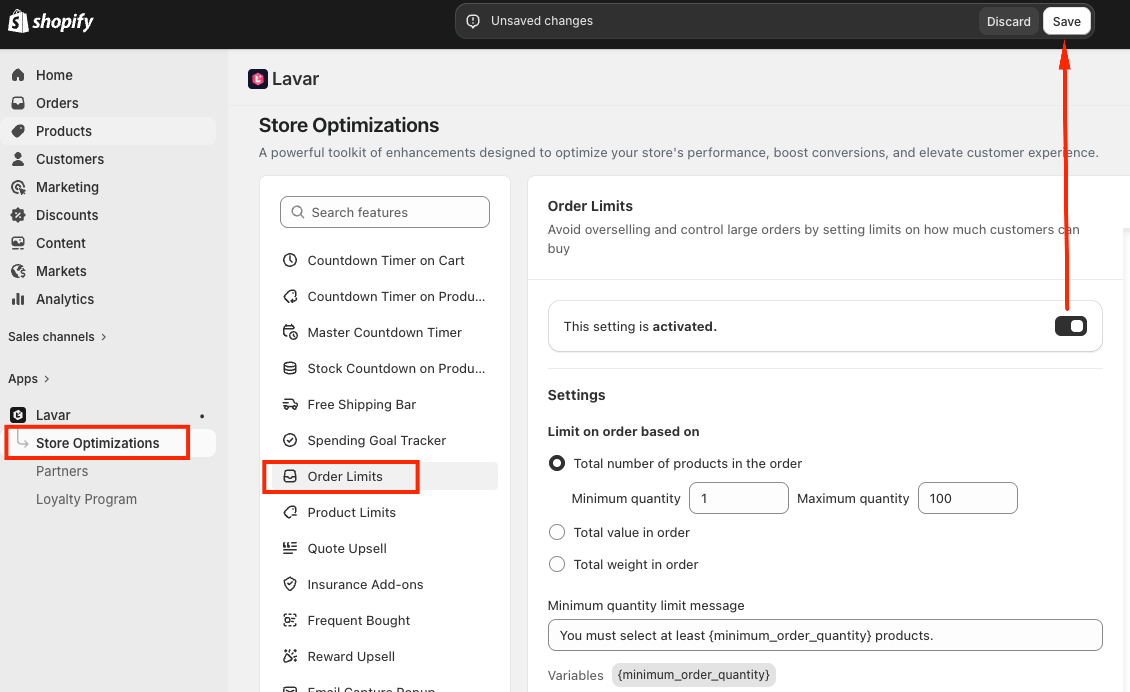This screenshot has width=1130, height=692.
Task: Click the Shopify logo
Action: click(x=50, y=22)
